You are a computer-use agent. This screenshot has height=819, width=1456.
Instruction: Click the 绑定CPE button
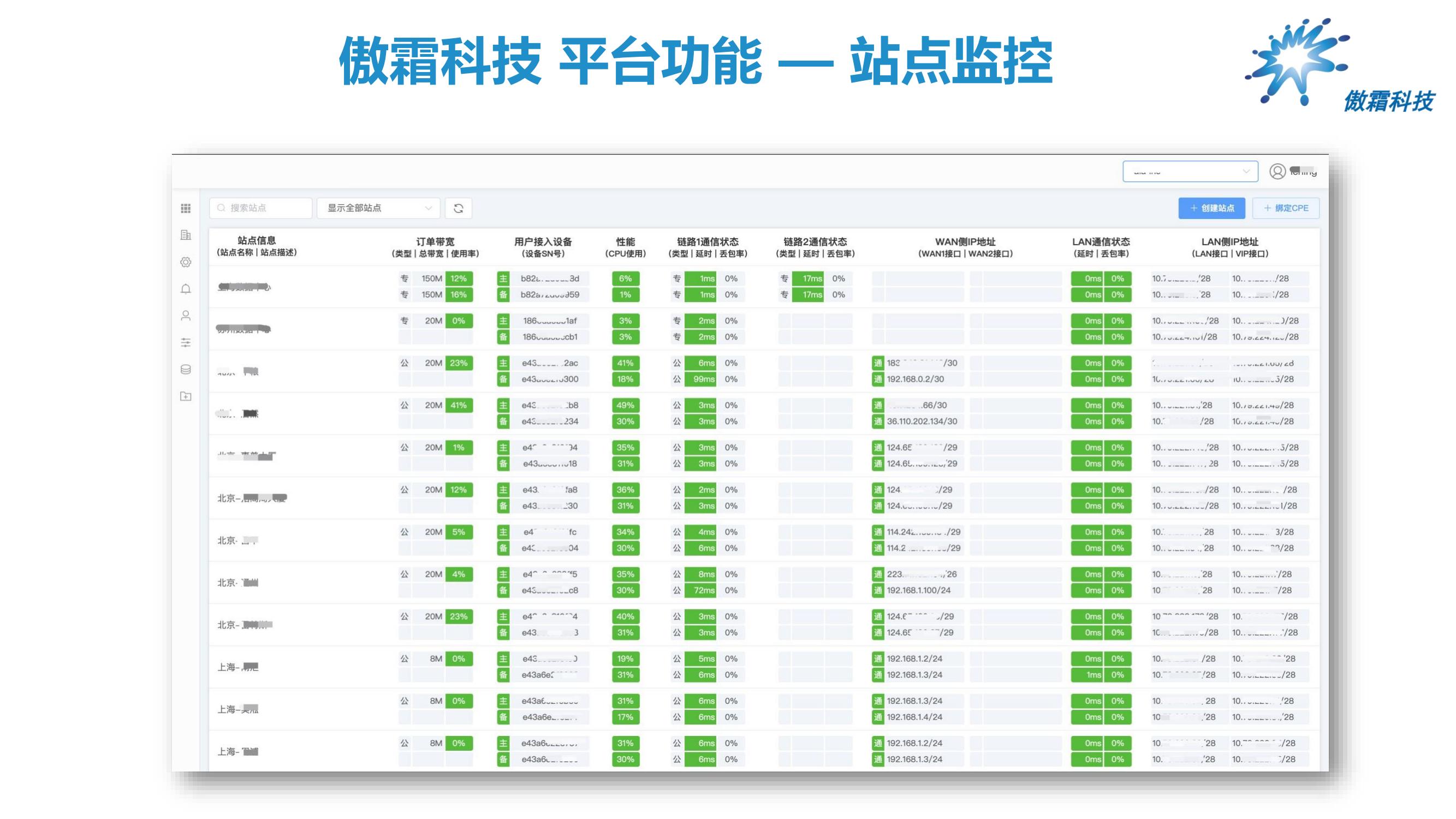pos(1285,209)
